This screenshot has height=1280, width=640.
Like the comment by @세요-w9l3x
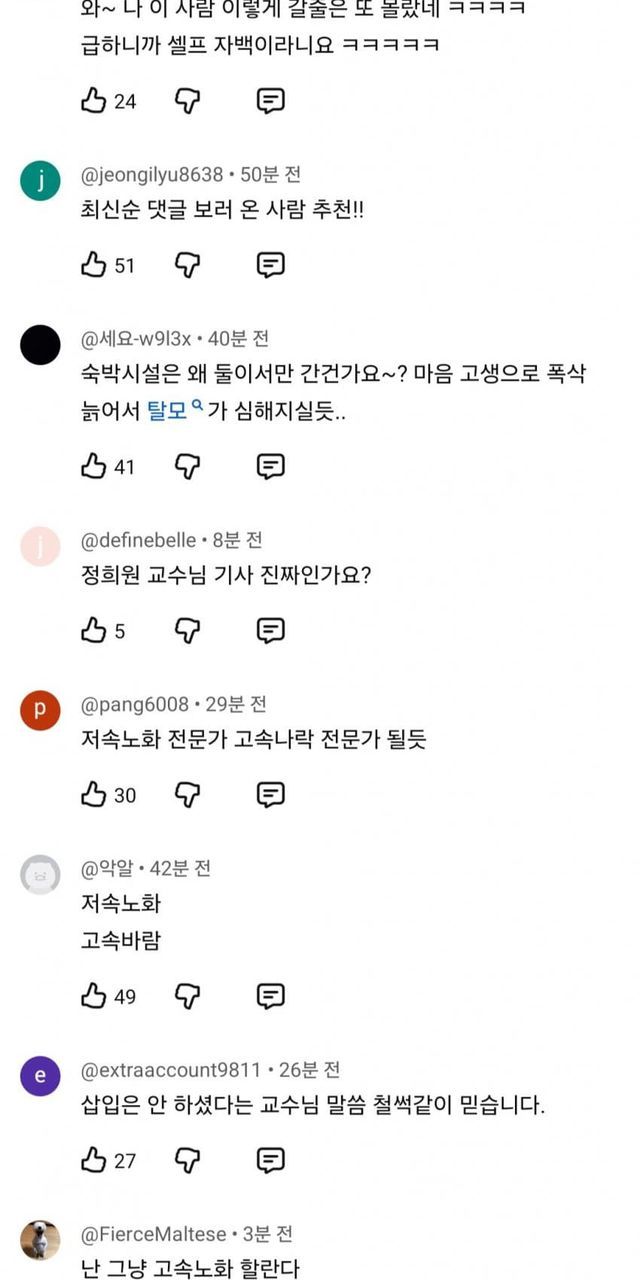[x=94, y=466]
